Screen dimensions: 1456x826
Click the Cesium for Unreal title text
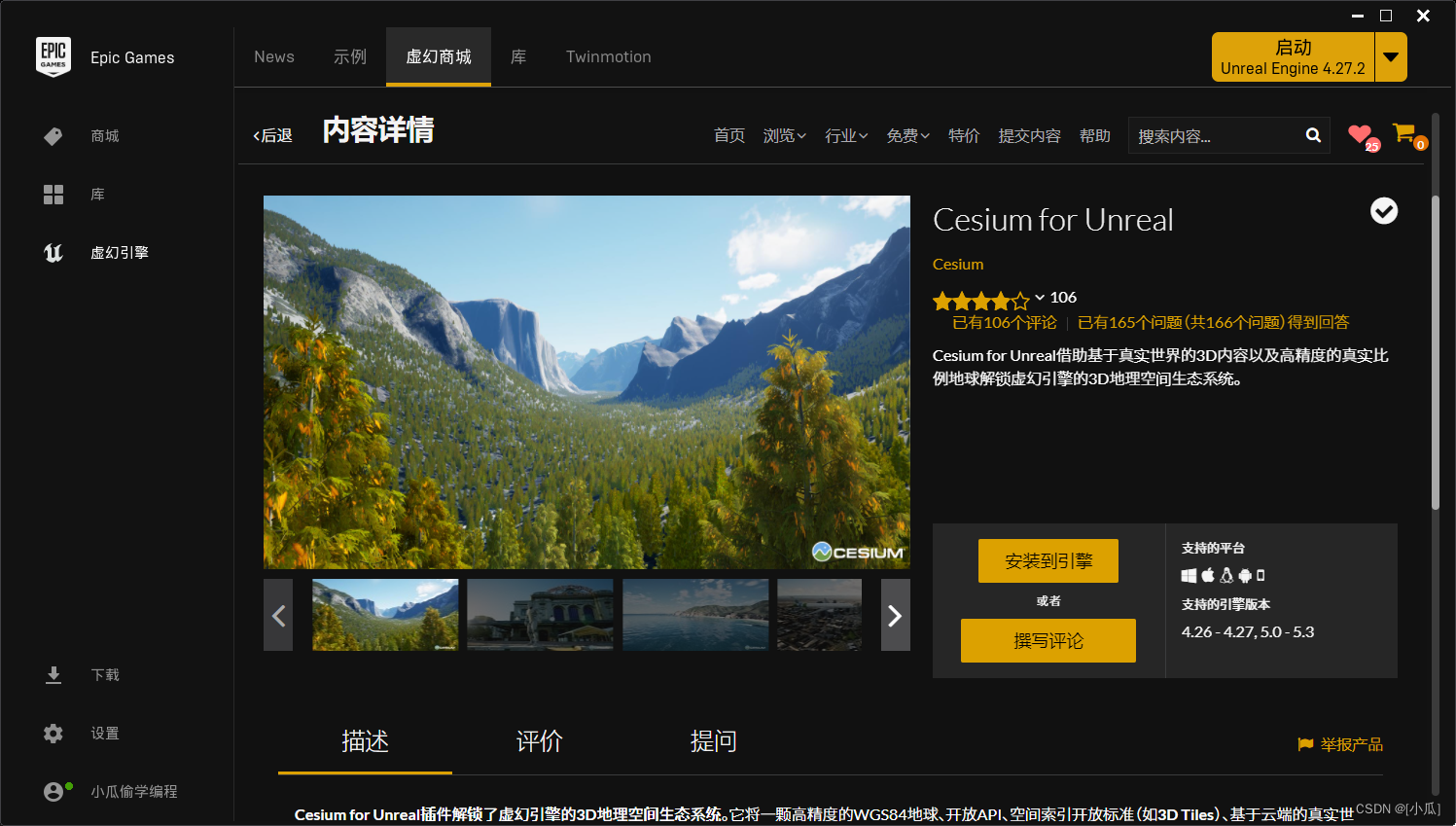tap(1053, 220)
